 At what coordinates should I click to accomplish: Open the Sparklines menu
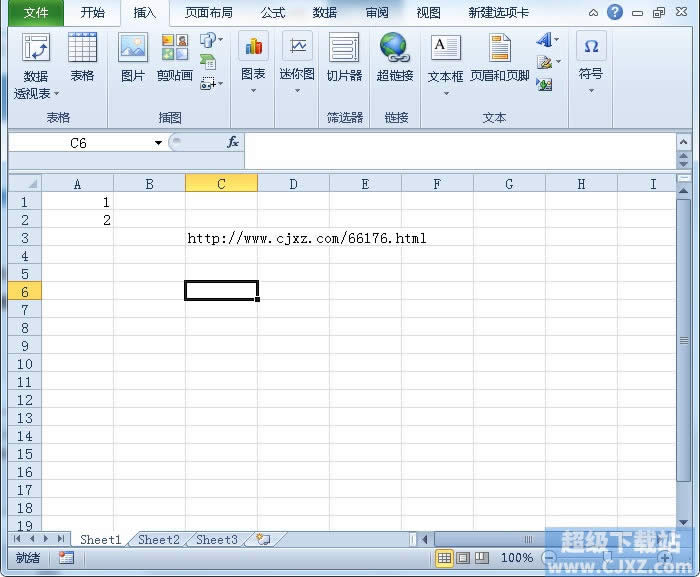297,63
